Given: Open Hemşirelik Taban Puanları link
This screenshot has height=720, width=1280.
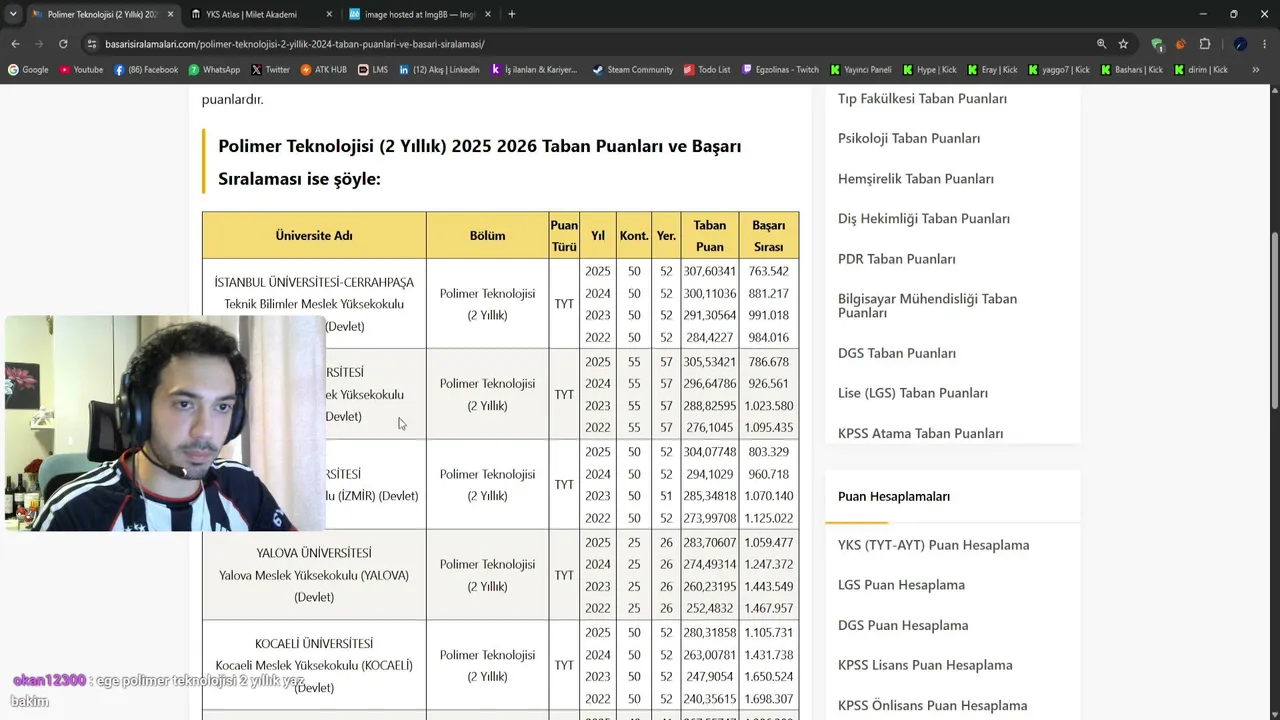Looking at the screenshot, I should (x=916, y=178).
